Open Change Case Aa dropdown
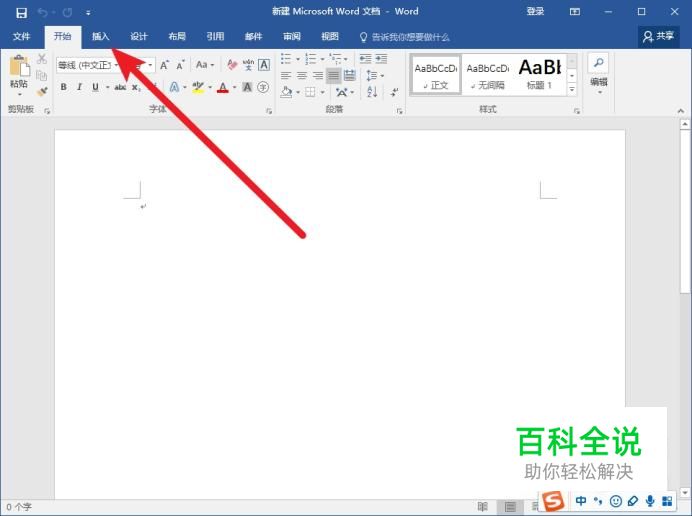This screenshot has width=692, height=516. [x=205, y=65]
